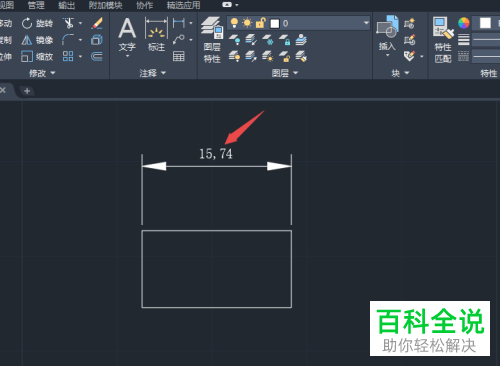
Task: Select the Leader arrow tool
Action: [179, 40]
